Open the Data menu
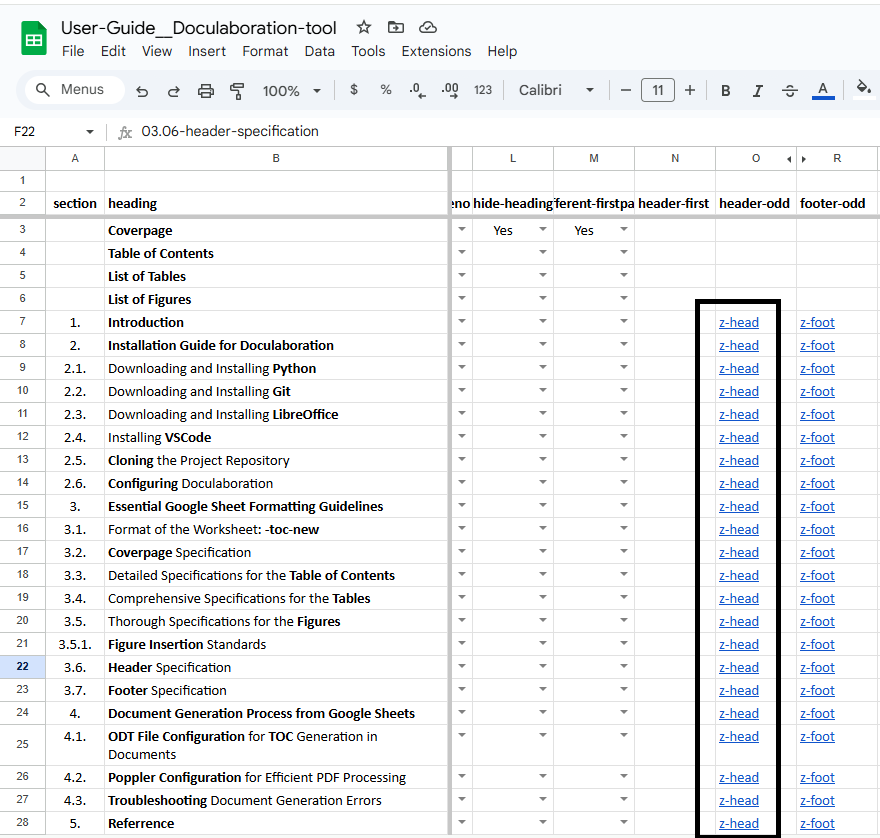This screenshot has height=838, width=880. (319, 51)
